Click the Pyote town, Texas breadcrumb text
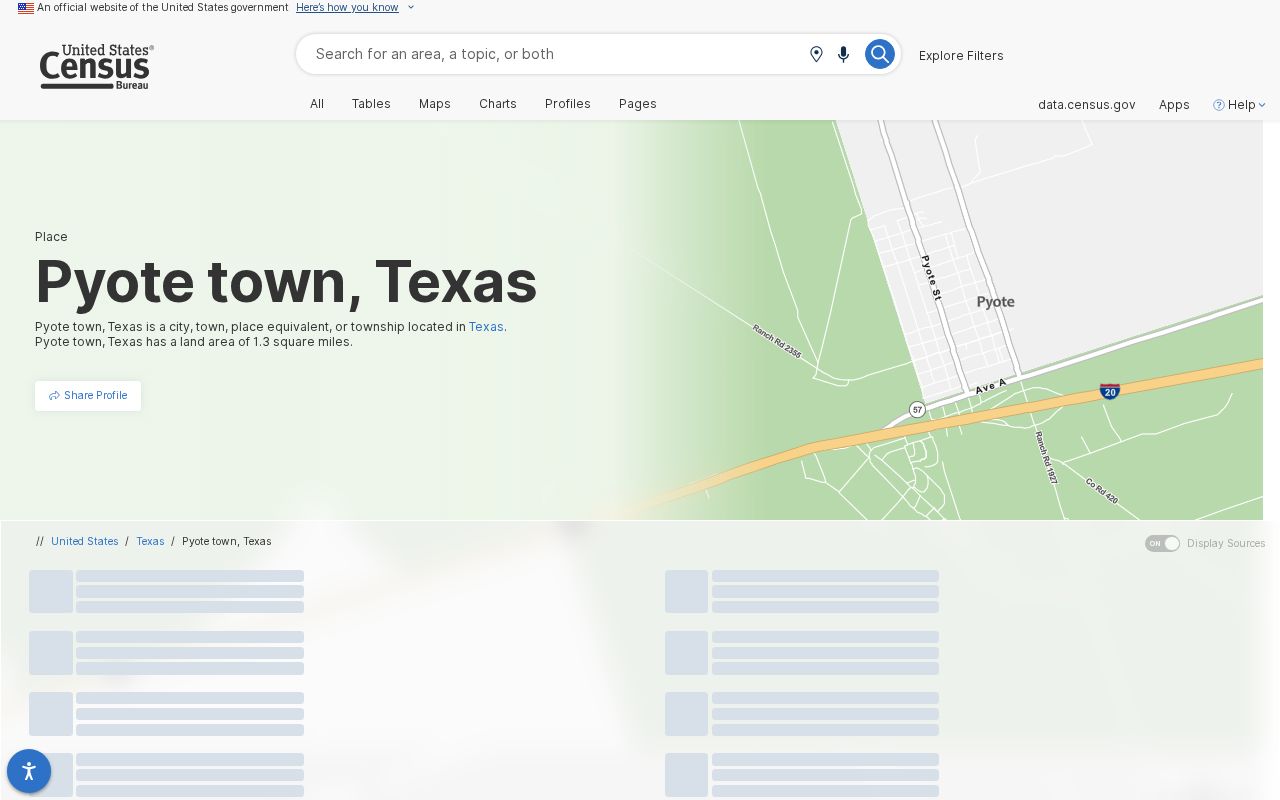1280x800 pixels. [227, 541]
